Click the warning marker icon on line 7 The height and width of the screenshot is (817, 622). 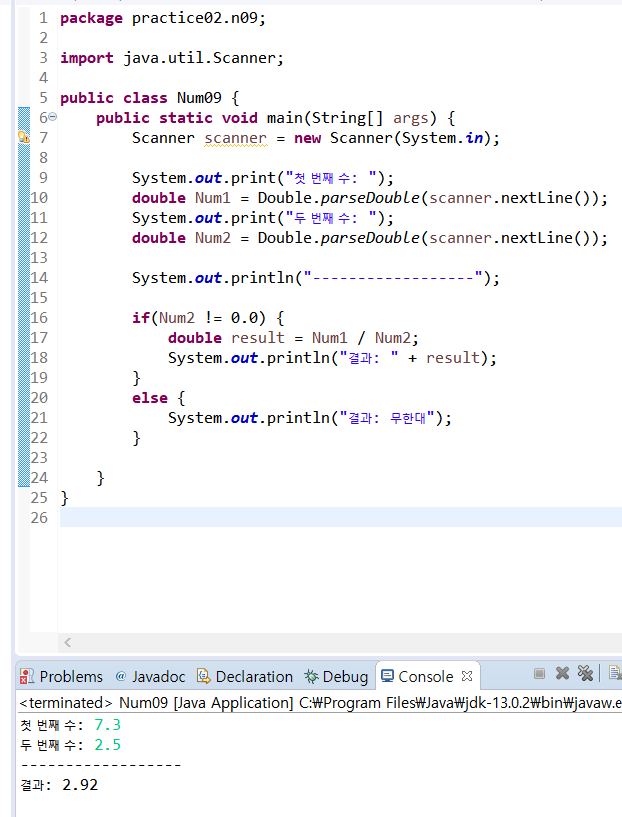tap(24, 138)
